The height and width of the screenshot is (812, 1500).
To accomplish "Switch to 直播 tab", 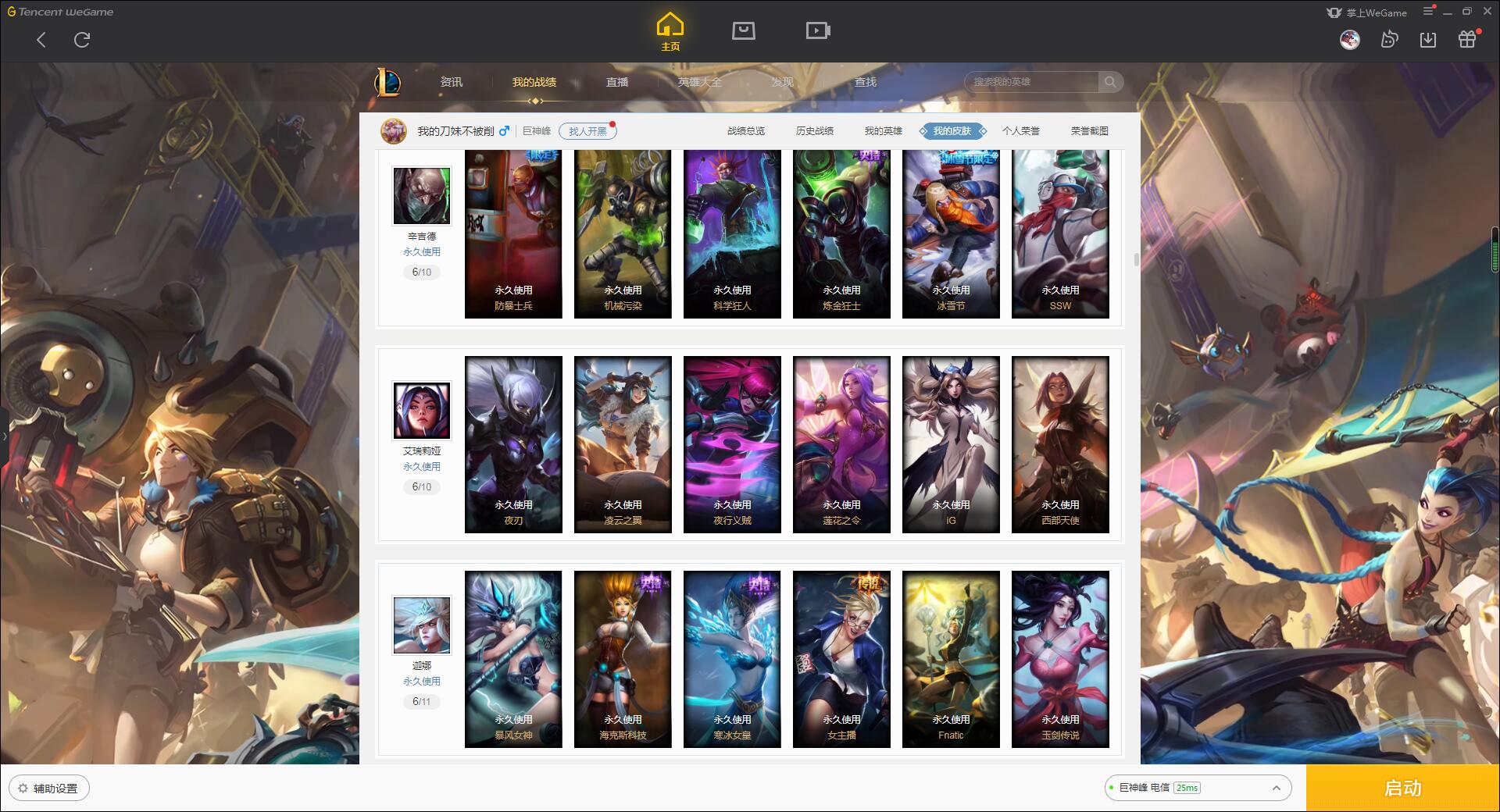I will tap(617, 82).
